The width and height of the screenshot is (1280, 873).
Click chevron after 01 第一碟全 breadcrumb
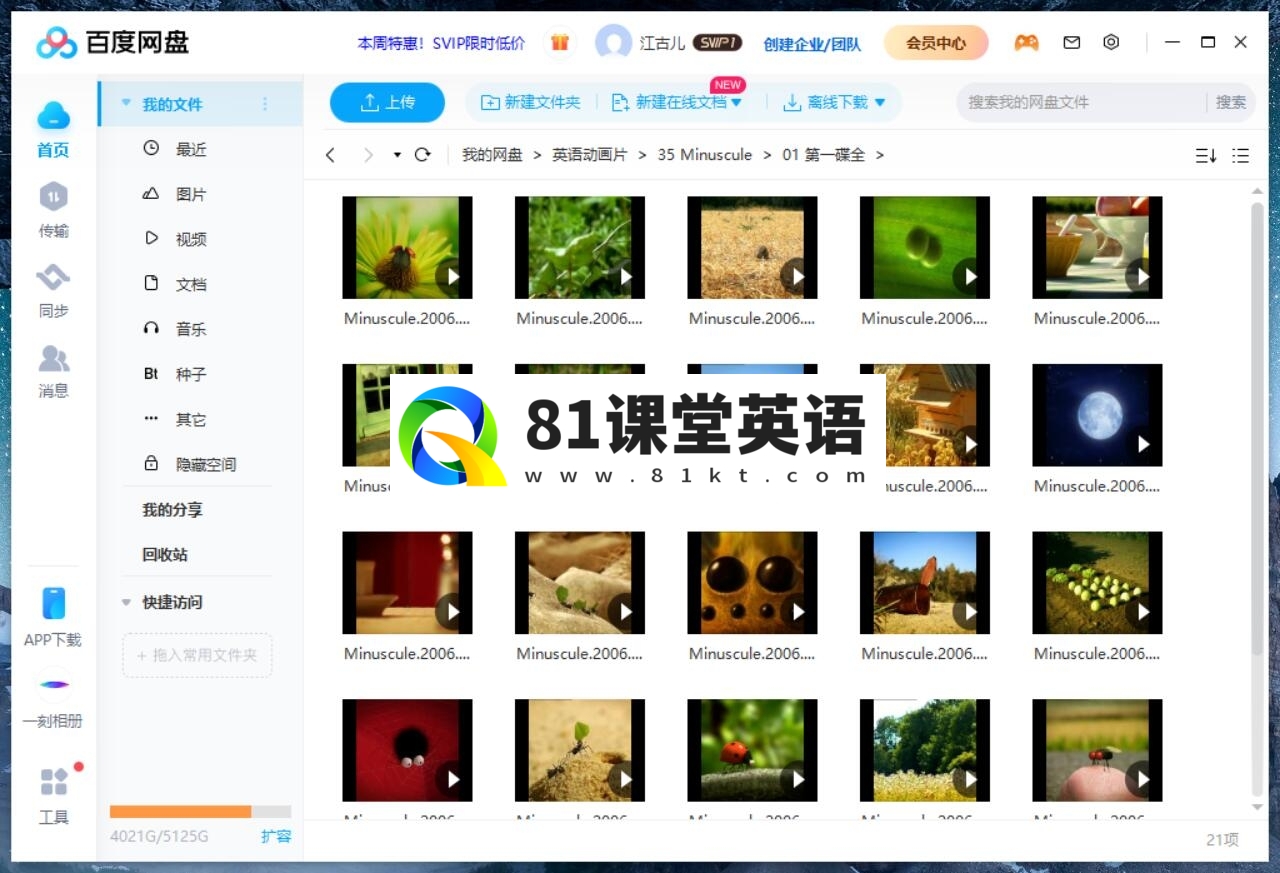tap(880, 155)
